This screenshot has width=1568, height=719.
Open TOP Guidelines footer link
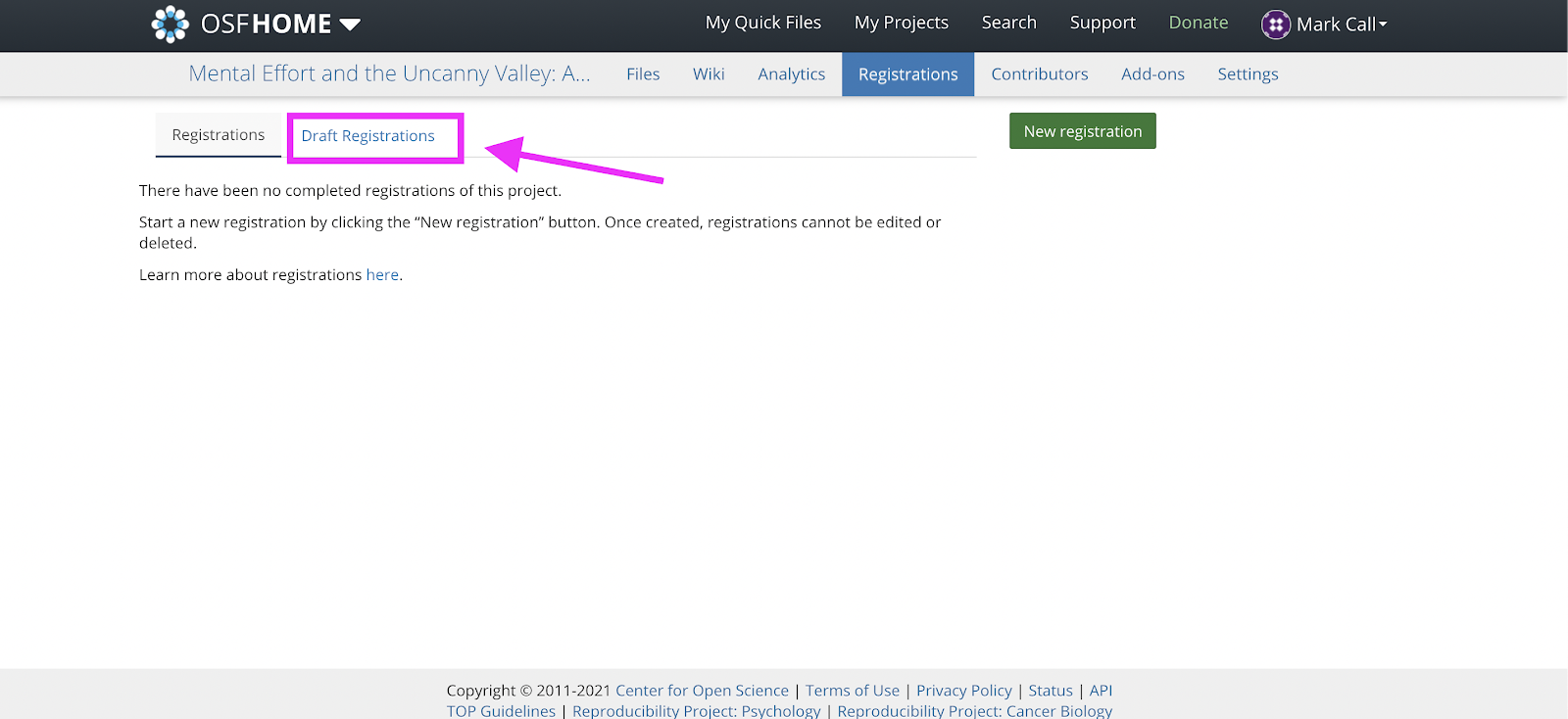501,710
